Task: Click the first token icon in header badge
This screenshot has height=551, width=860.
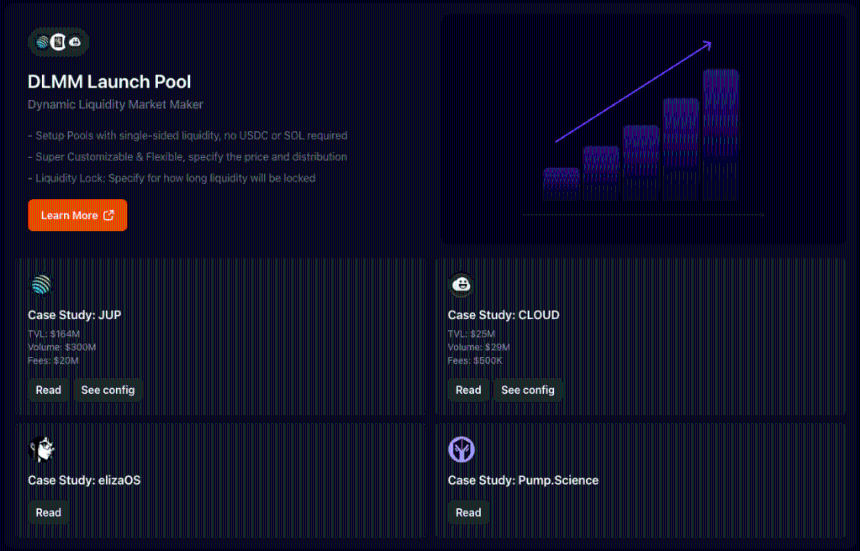Action: coord(42,42)
